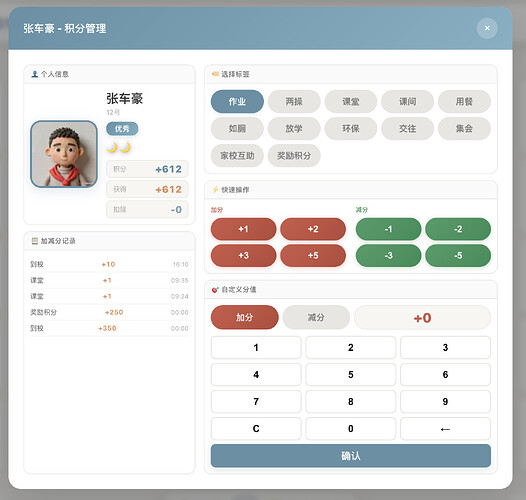Tap keypad digit 1
Viewport: 526px width, 500px height.
coord(256,347)
